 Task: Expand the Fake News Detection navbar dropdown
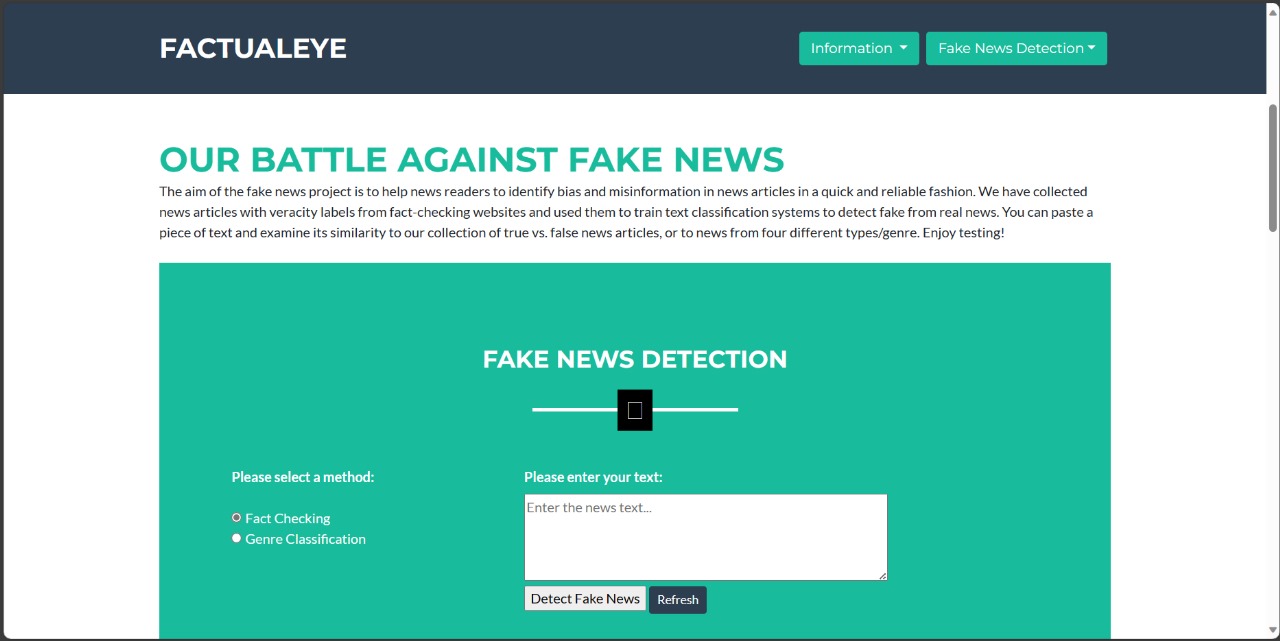[1015, 48]
